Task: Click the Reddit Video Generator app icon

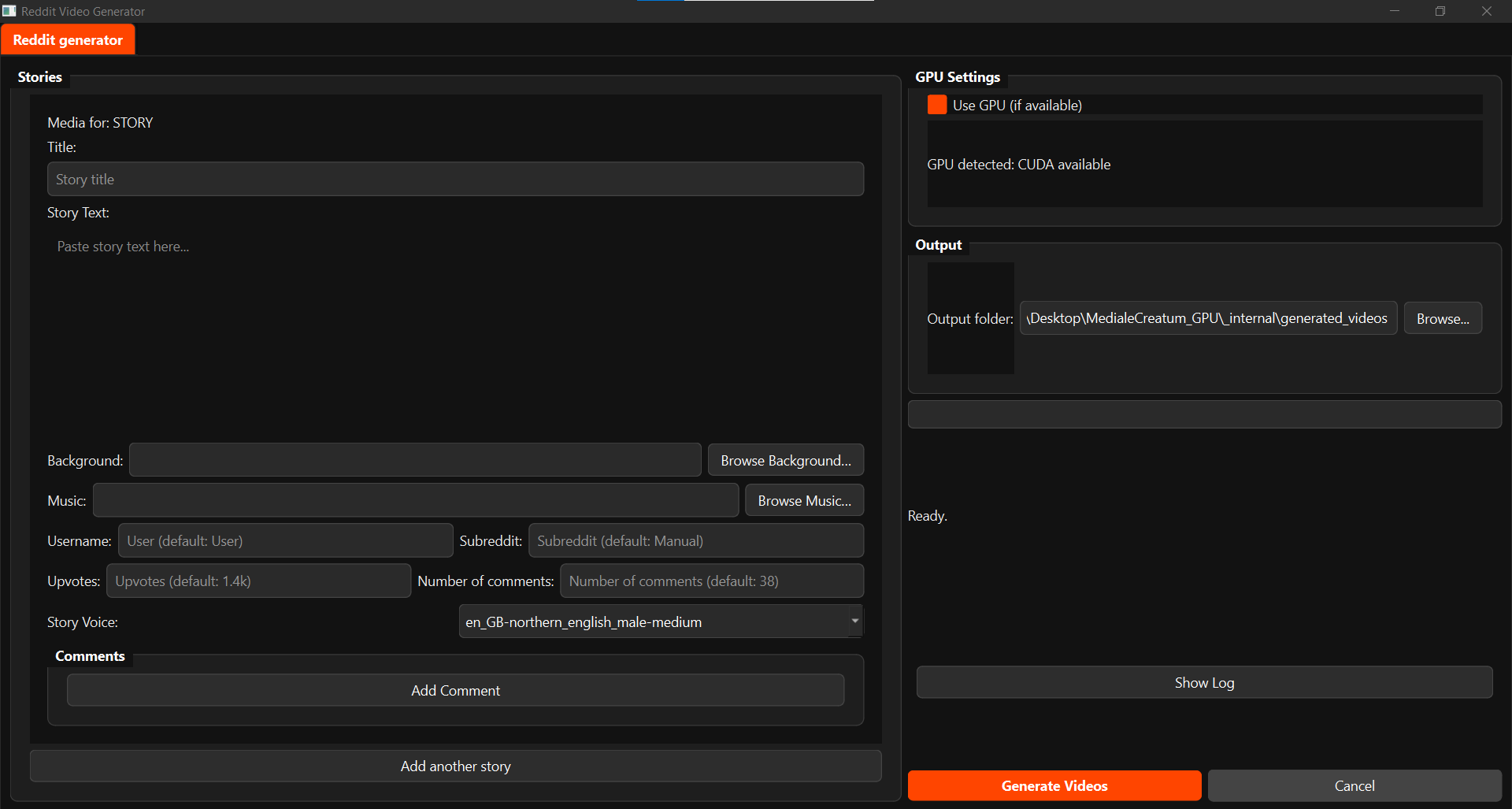Action: click(x=9, y=11)
